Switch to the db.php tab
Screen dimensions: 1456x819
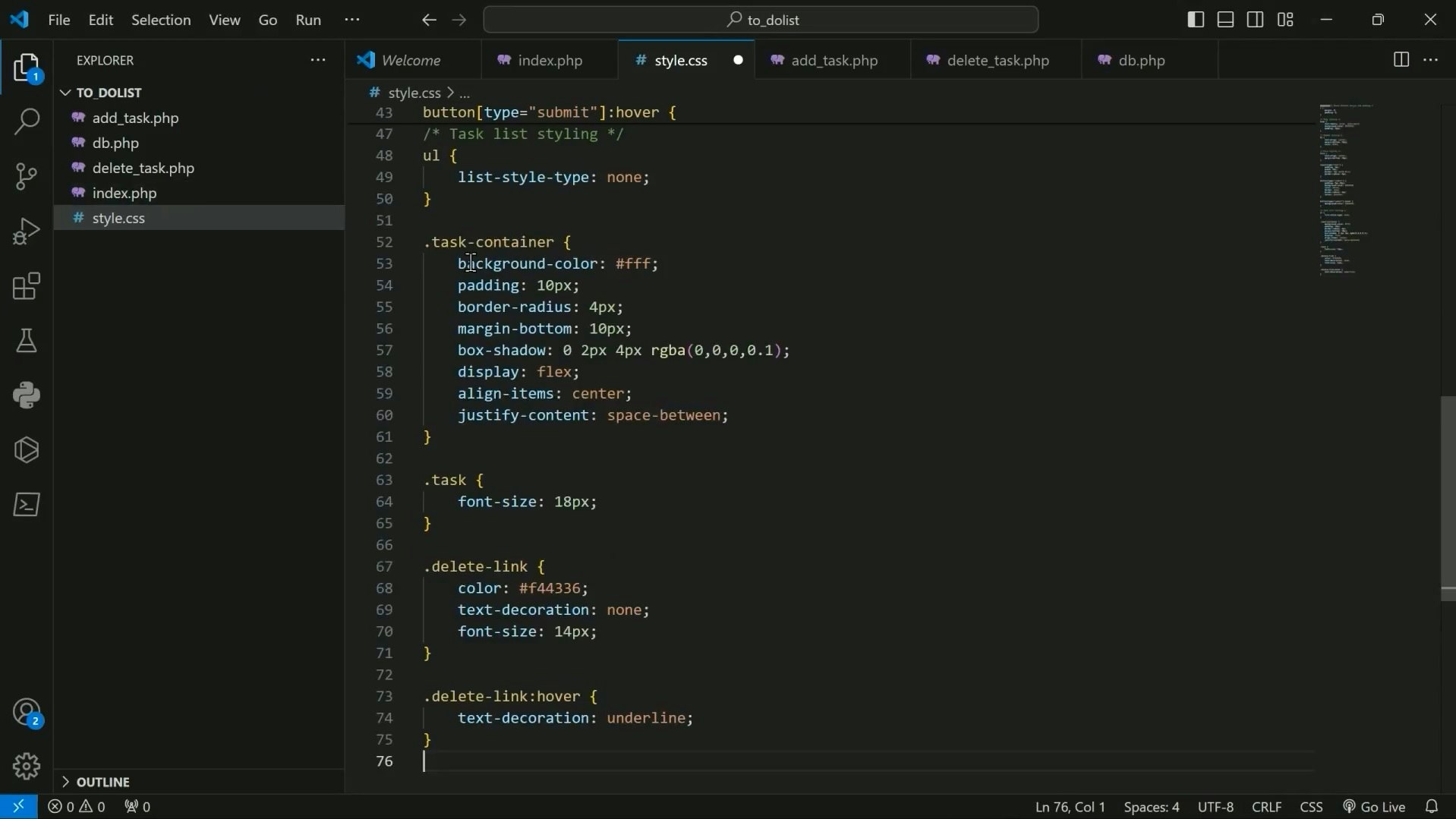pos(1142,60)
